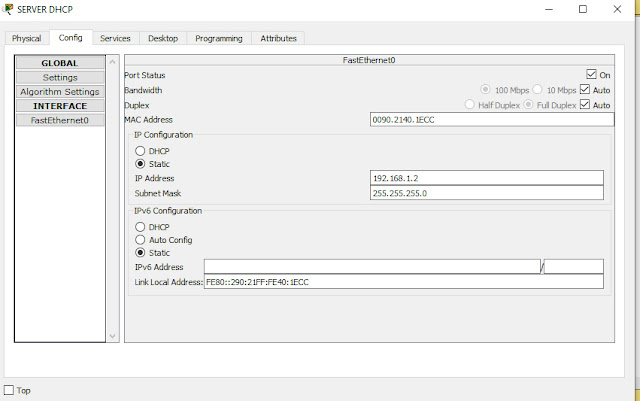Click the sidebar scroll up arrow
Screen dimensions: 640x401
[113, 62]
